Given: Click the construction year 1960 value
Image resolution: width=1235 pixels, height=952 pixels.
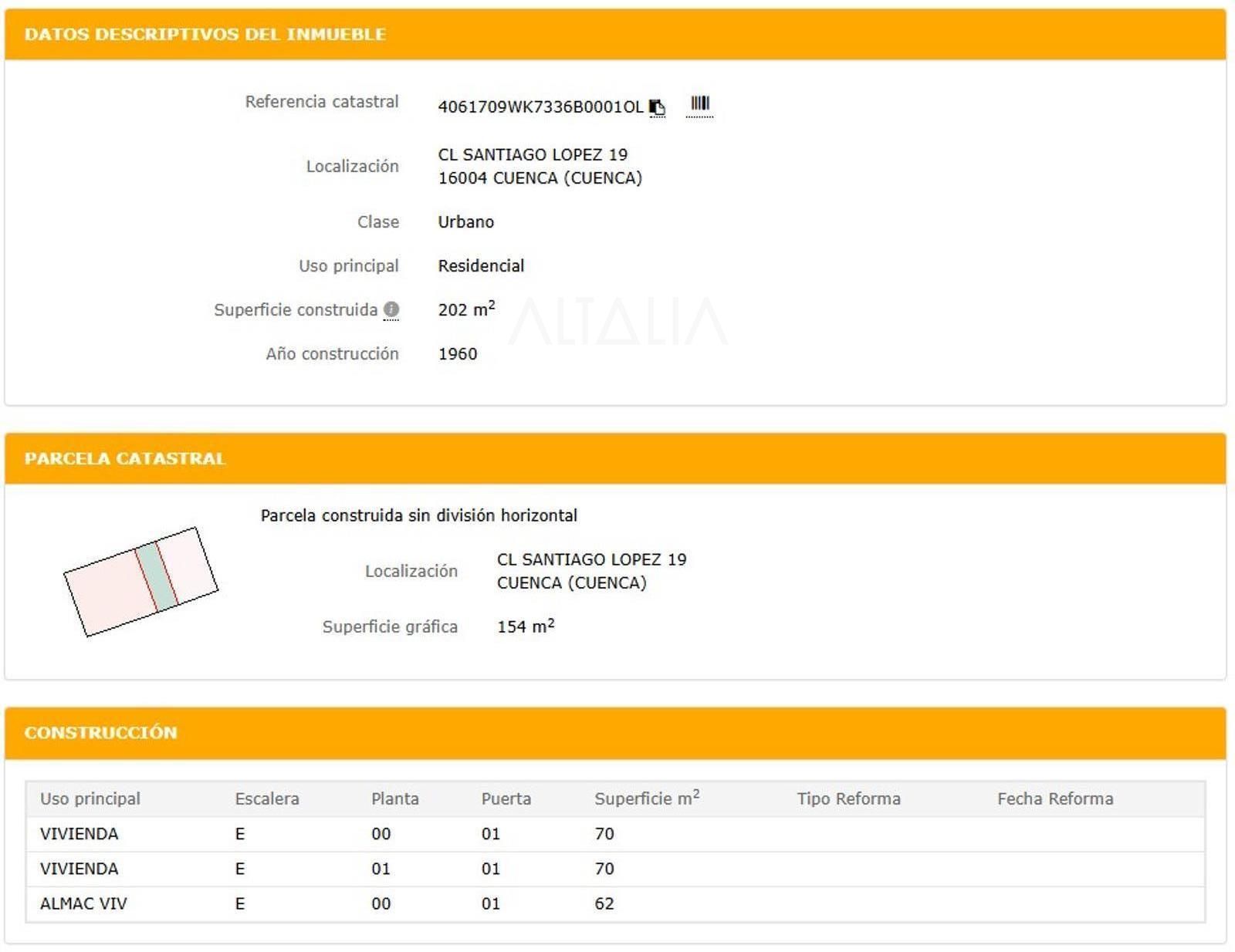Looking at the screenshot, I should point(458,354).
